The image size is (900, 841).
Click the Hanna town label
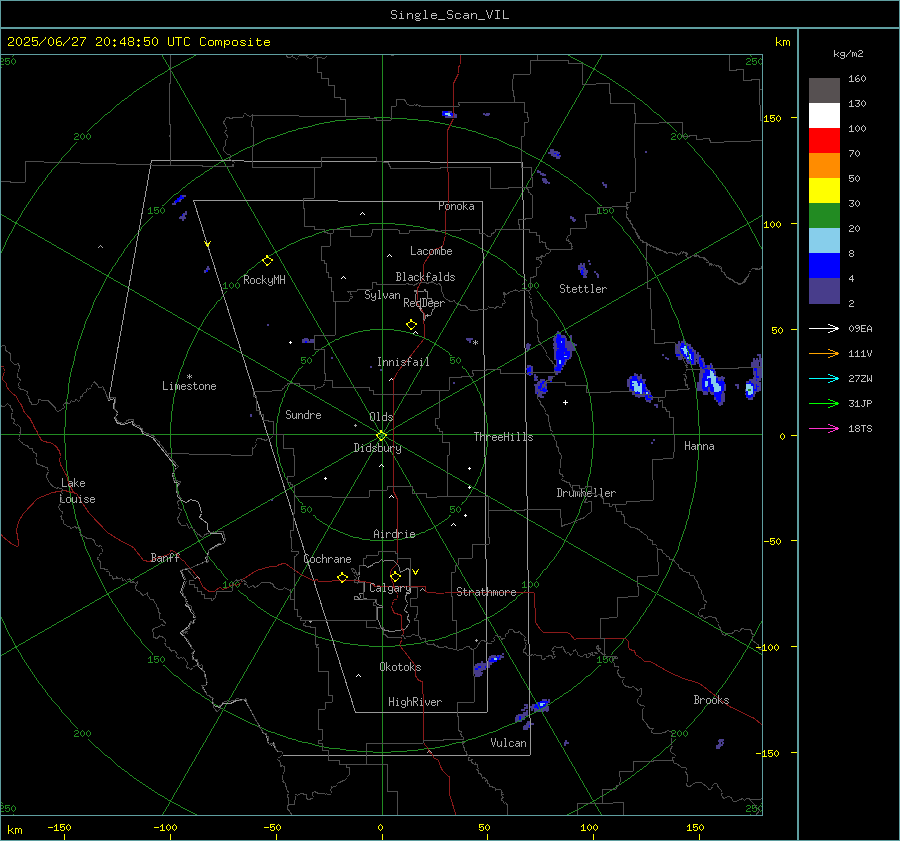pos(699,446)
